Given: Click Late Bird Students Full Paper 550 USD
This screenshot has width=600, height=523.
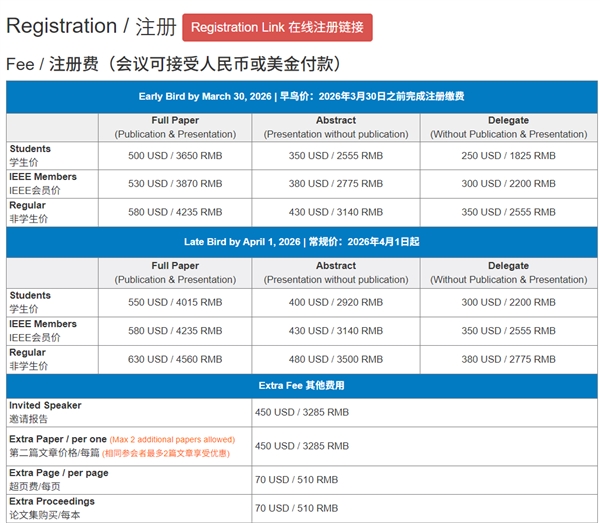Looking at the screenshot, I should click(175, 302).
